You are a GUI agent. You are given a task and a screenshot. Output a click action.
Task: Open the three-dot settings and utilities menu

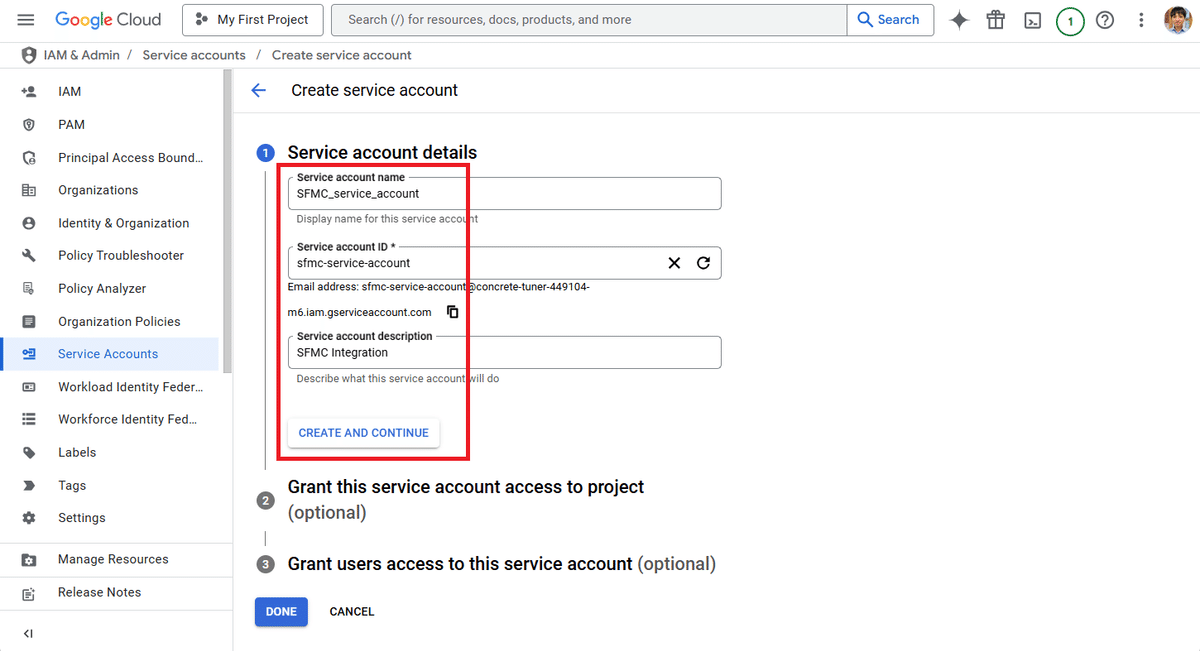[x=1141, y=20]
